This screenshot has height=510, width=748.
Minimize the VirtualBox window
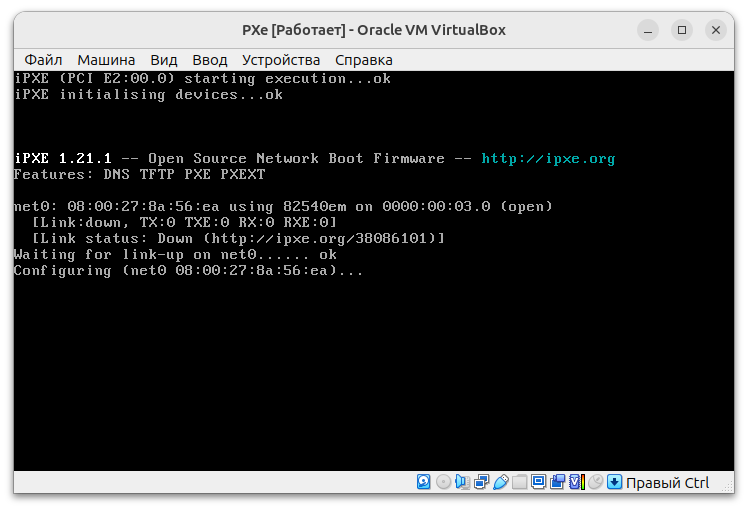648,30
